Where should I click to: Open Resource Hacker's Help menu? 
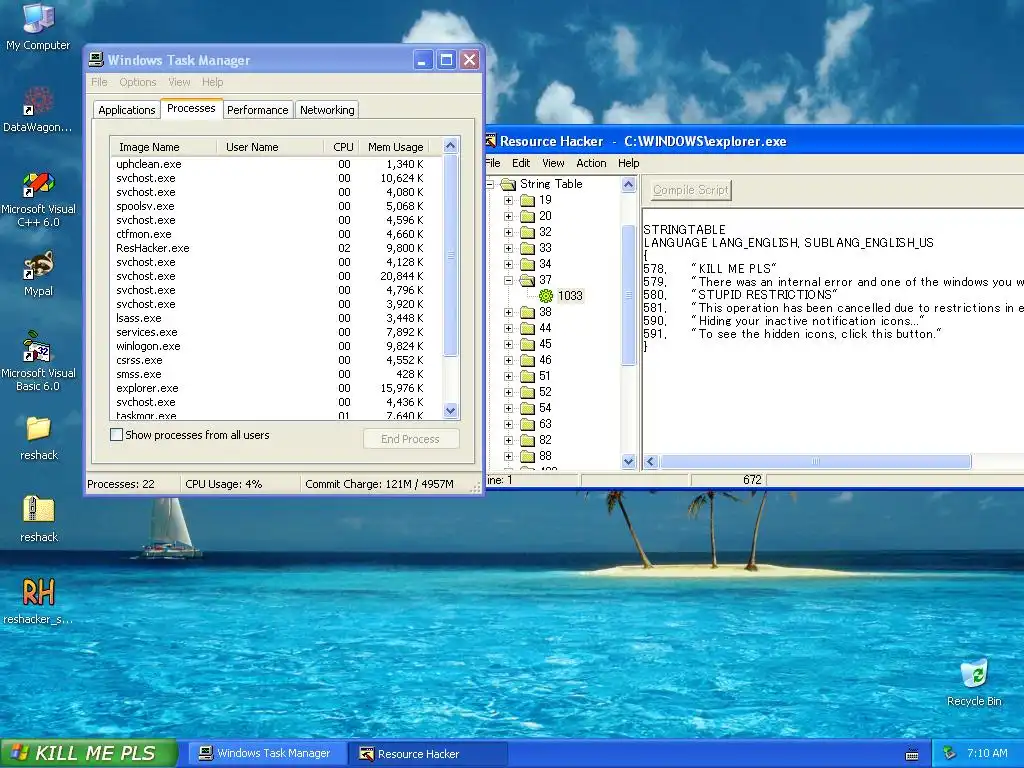[628, 163]
